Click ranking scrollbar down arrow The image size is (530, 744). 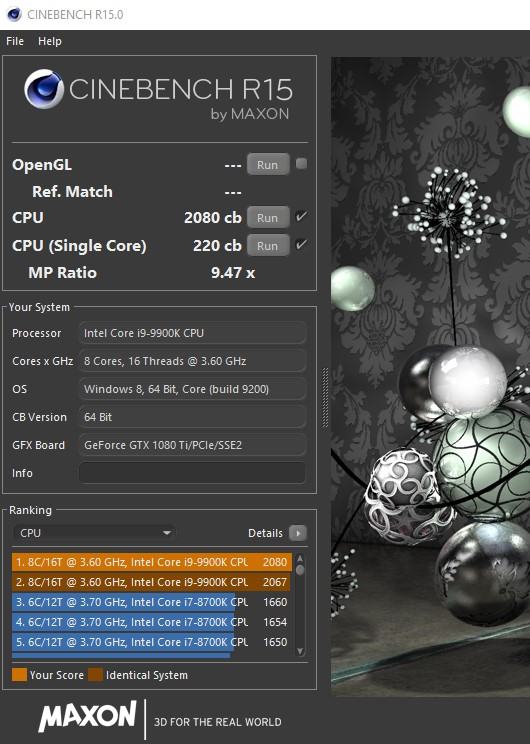pyautogui.click(x=300, y=651)
